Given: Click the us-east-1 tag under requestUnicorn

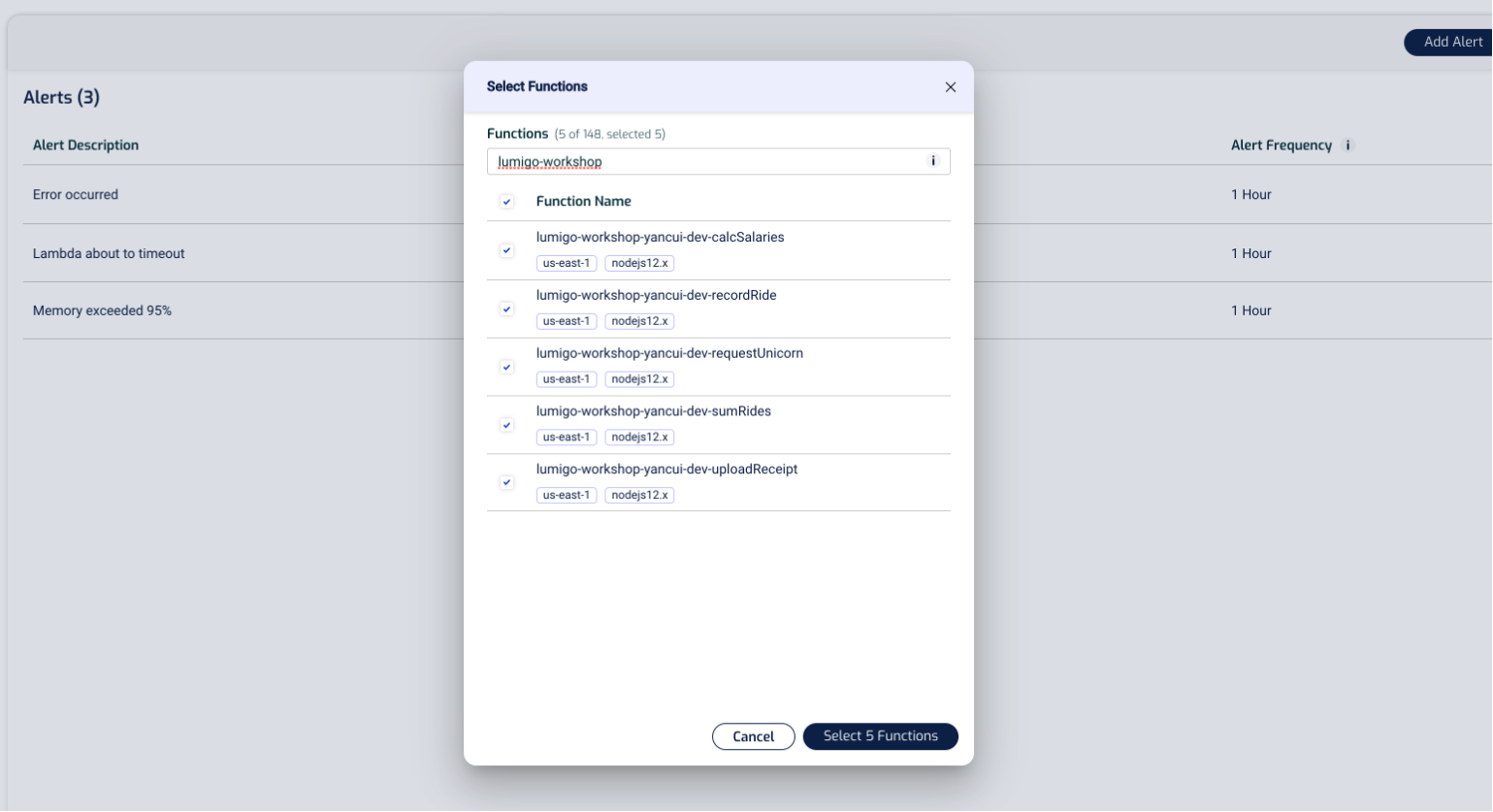Looking at the screenshot, I should point(567,379).
